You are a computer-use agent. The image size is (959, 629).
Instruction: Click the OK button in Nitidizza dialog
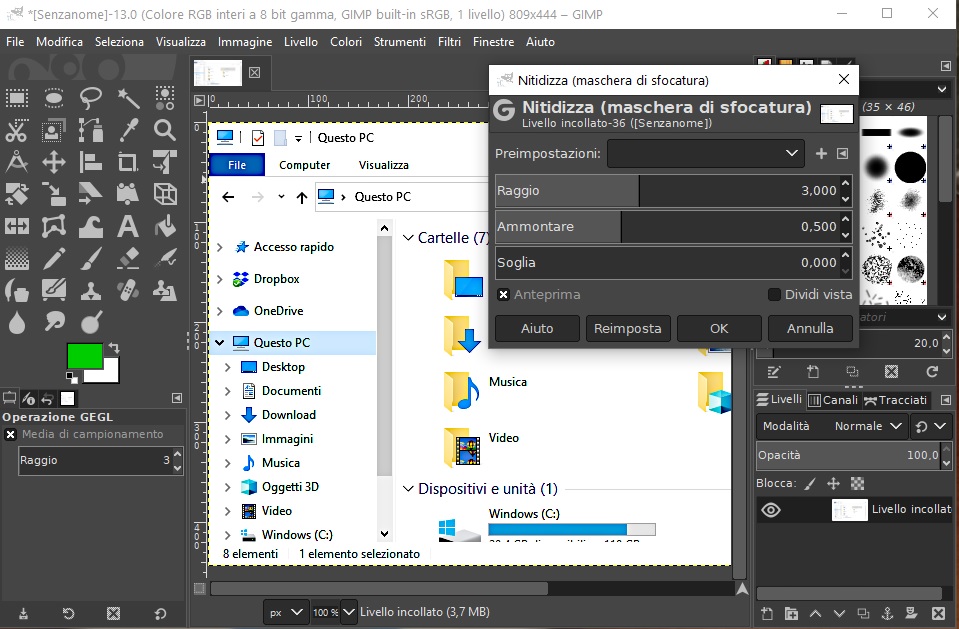click(719, 329)
